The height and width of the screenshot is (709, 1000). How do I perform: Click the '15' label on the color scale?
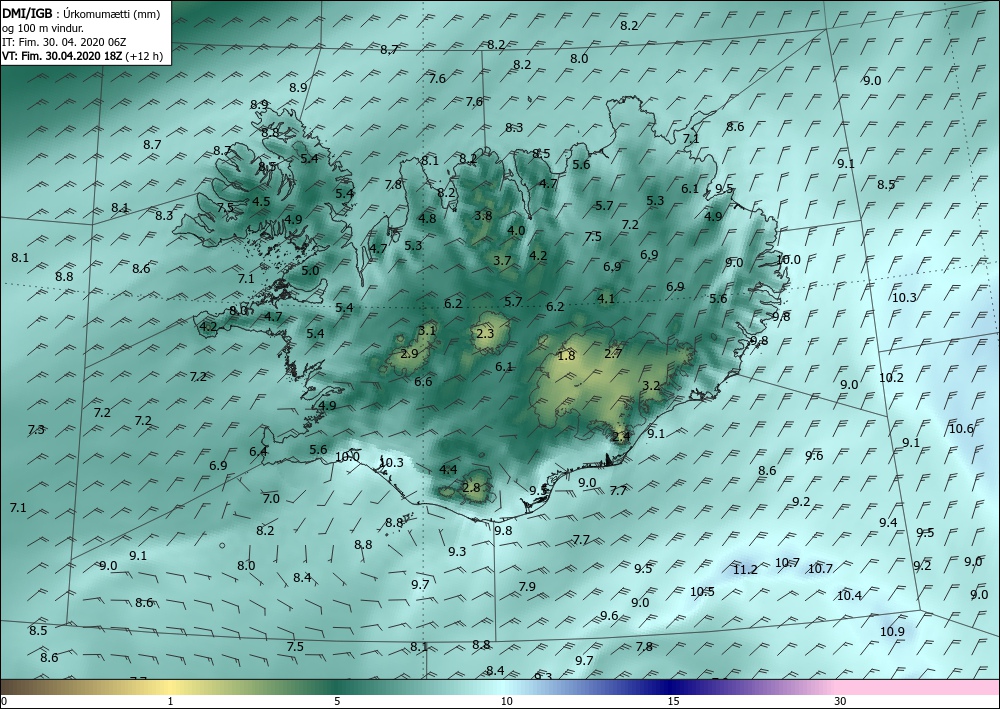click(x=673, y=702)
